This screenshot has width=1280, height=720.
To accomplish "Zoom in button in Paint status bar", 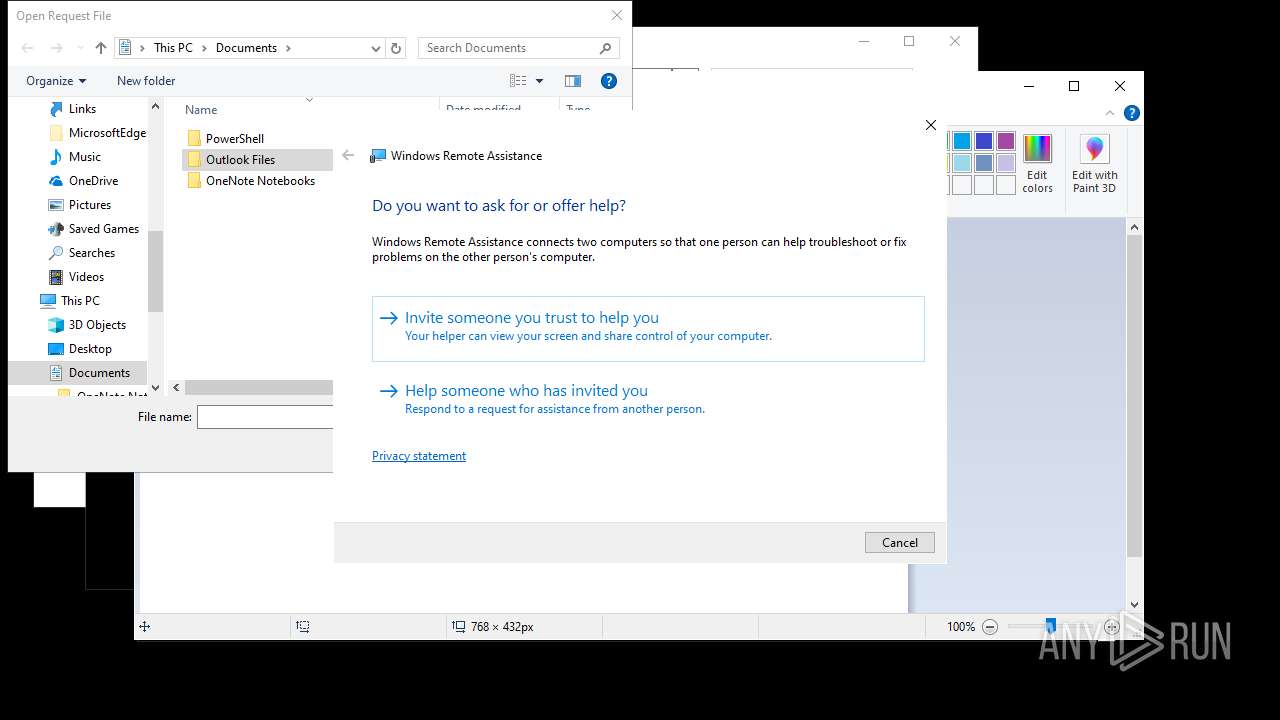I will (x=1112, y=627).
